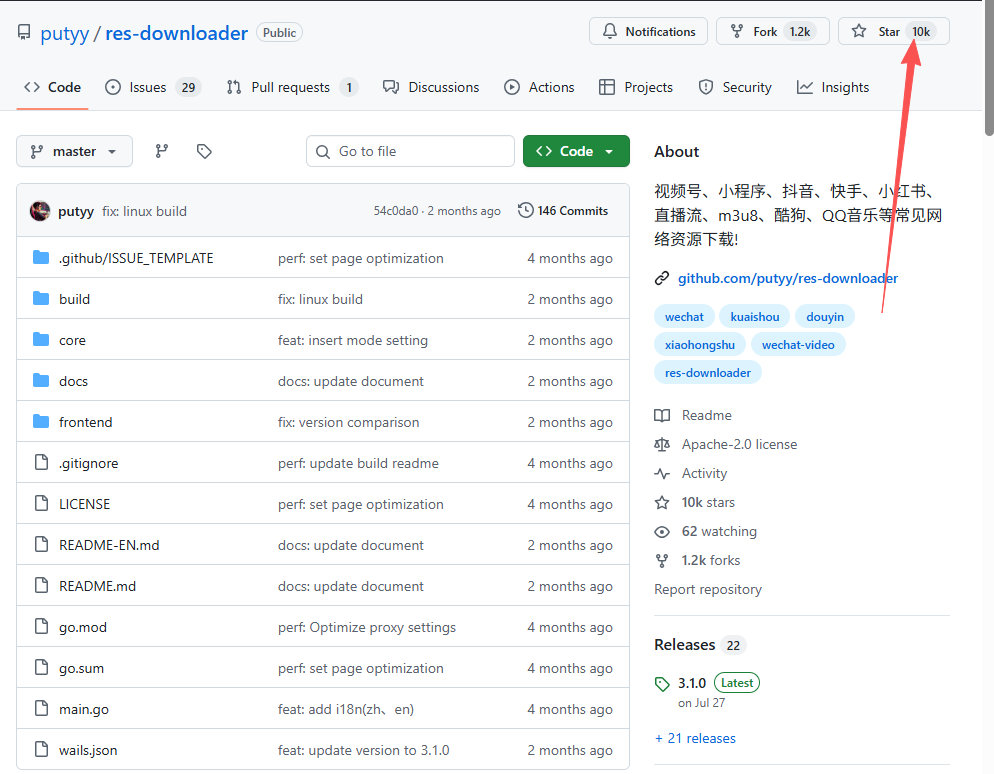Click the link icon beside the repository URL
The image size is (994, 774).
tap(662, 278)
